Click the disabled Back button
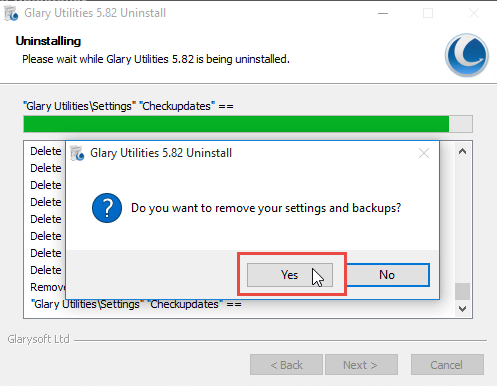The image size is (497, 386). [286, 365]
